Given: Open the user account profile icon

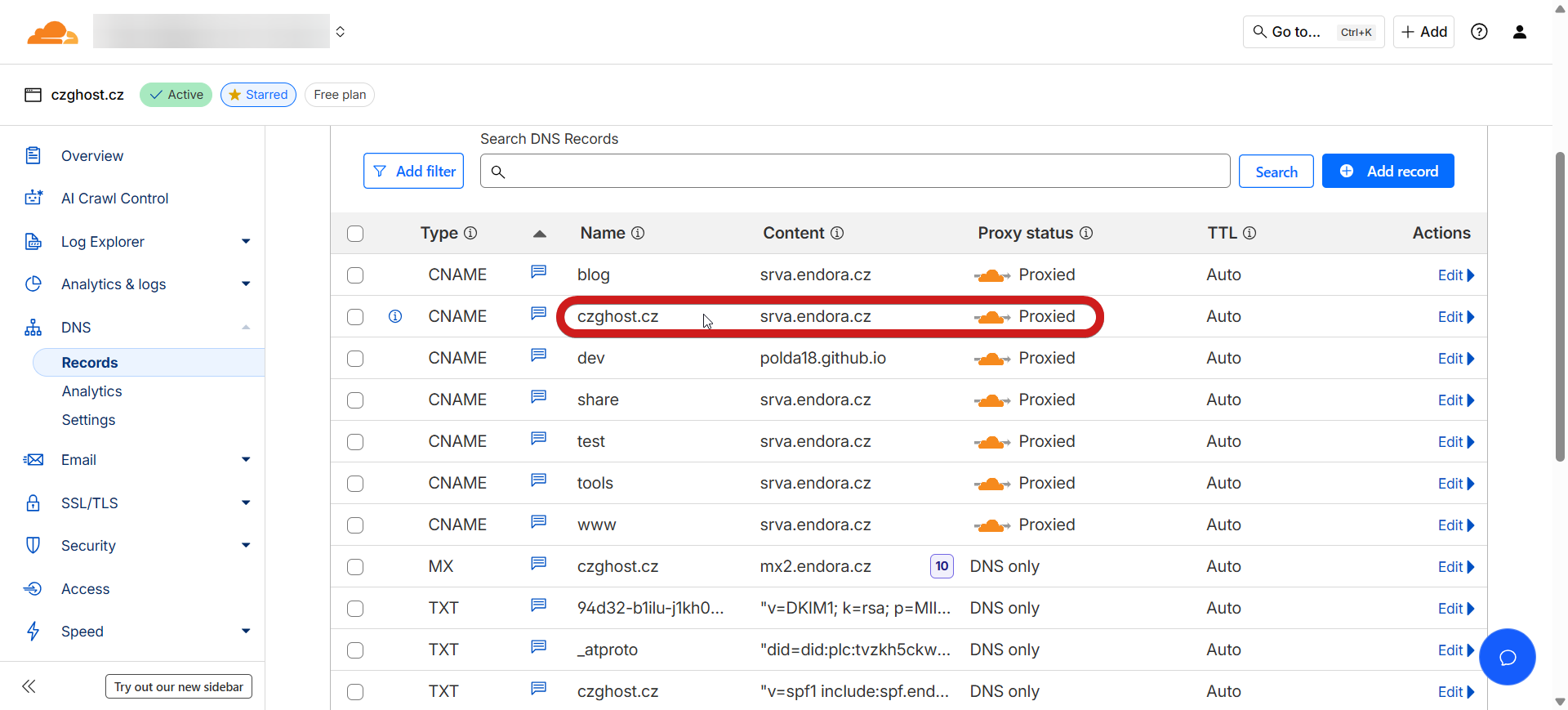Looking at the screenshot, I should (1519, 32).
